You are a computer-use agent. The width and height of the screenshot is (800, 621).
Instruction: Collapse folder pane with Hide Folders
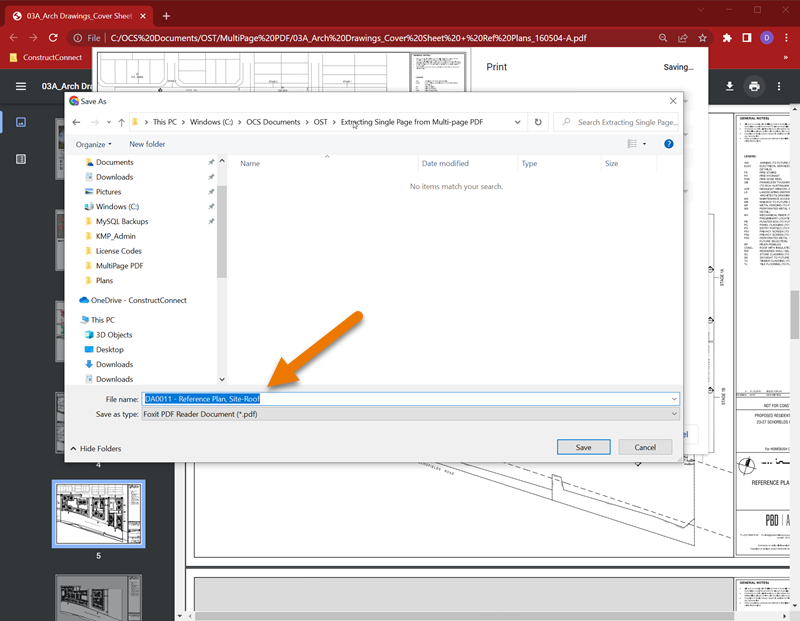coord(96,449)
